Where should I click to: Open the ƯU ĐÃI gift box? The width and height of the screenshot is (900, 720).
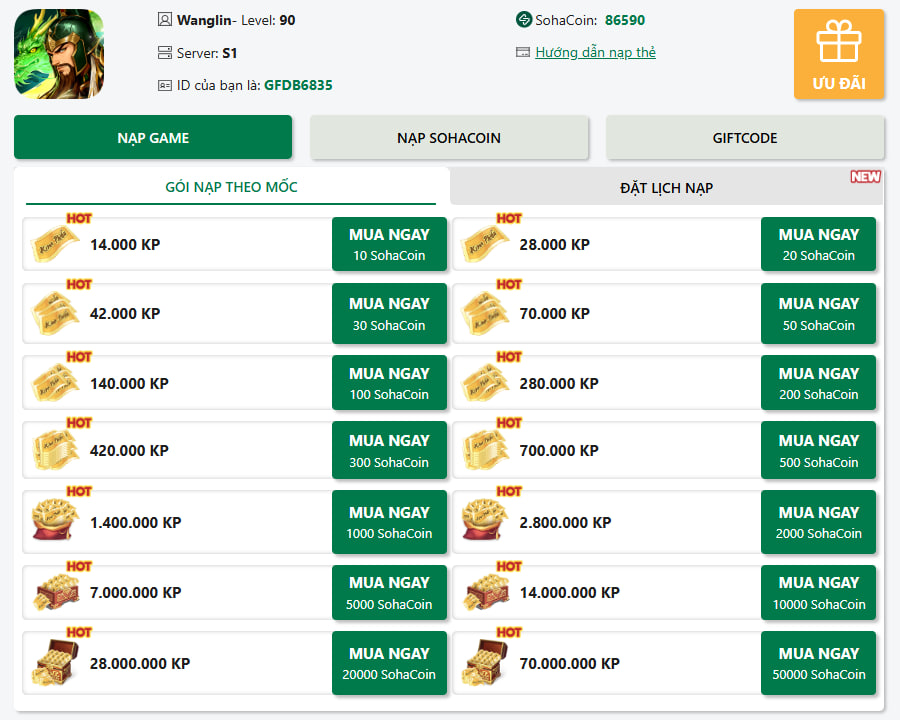point(839,54)
